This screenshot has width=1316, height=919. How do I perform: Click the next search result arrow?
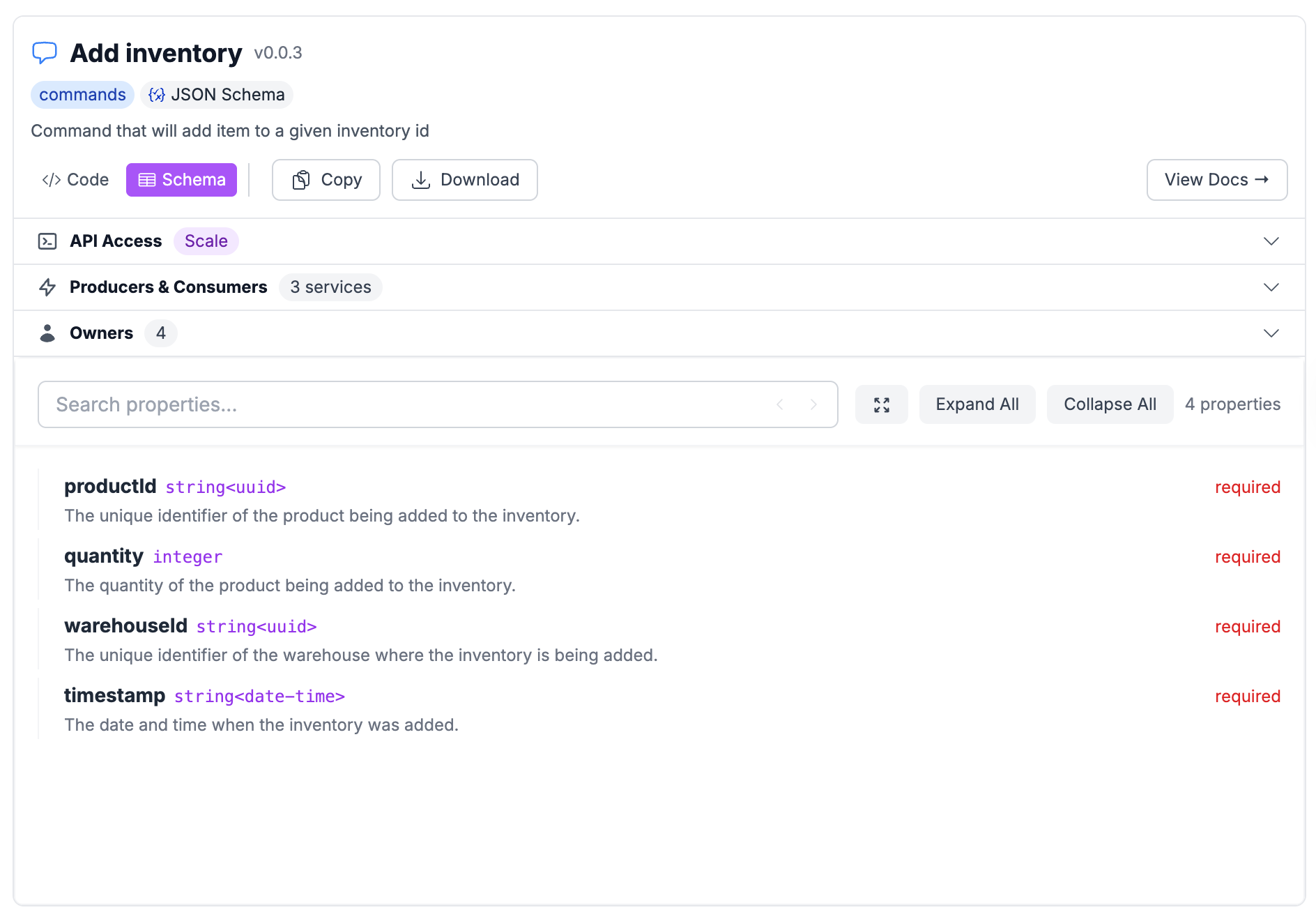point(814,404)
